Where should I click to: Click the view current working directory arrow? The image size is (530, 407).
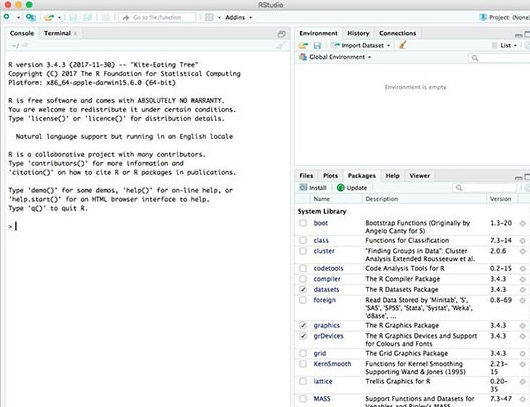(x=25, y=45)
